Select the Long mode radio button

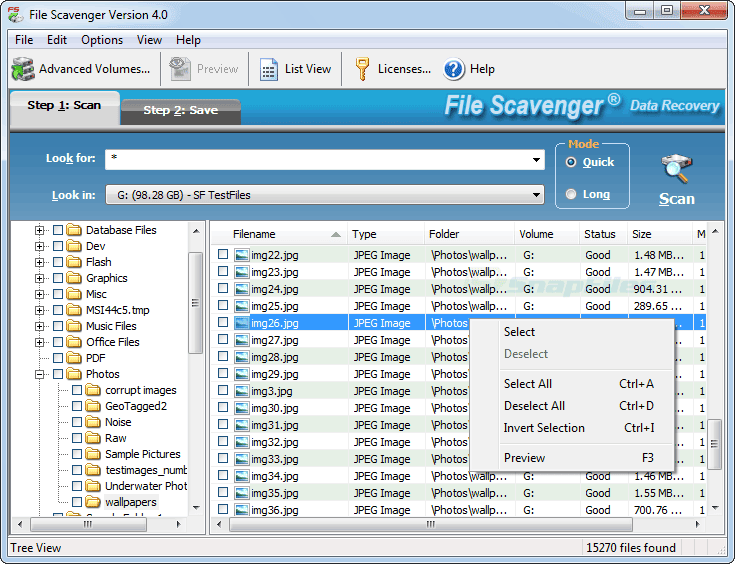point(570,194)
